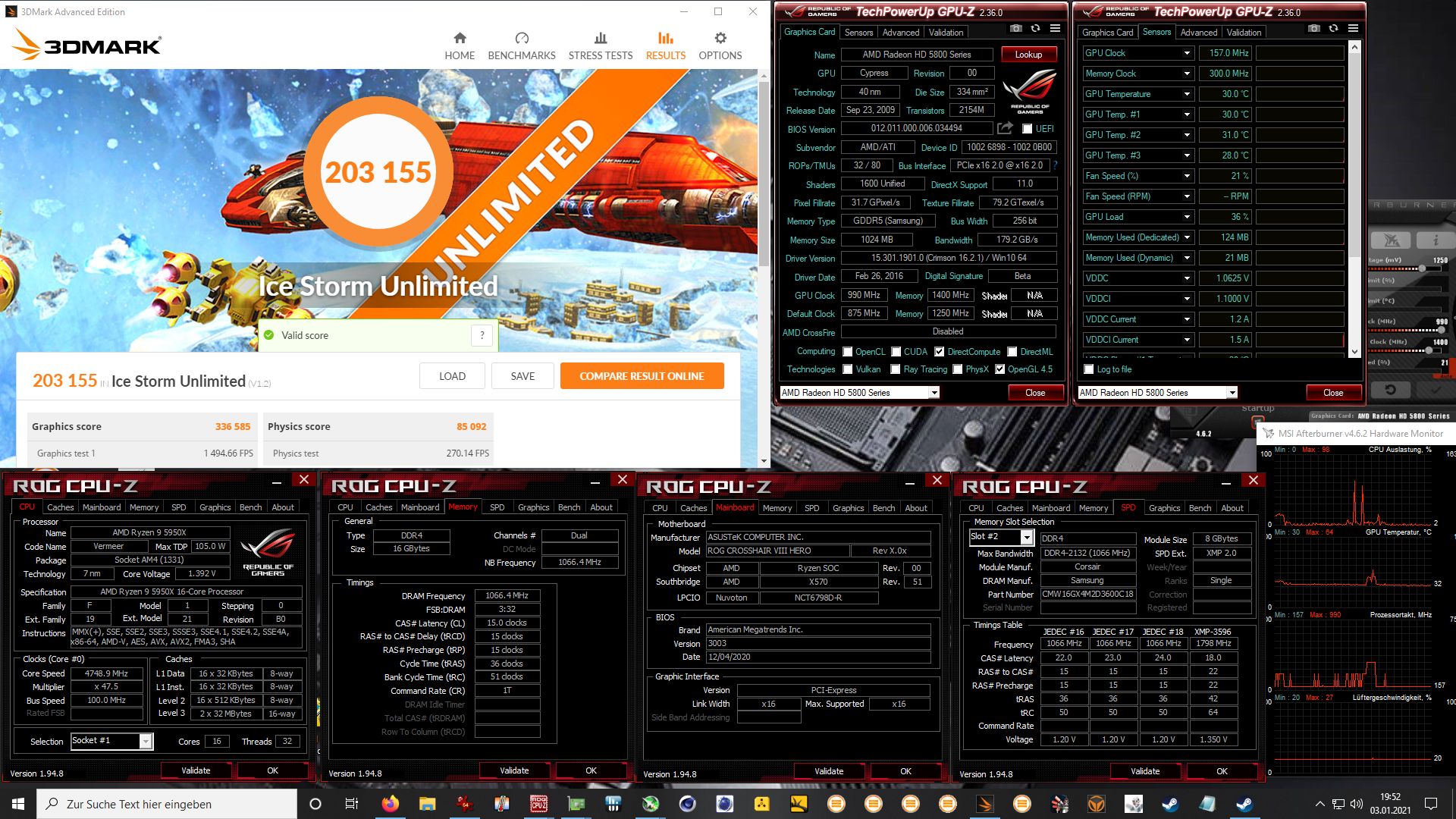Image resolution: width=1456 pixels, height=819 pixels.
Task: Click MSI Afterburner Kombustor button
Action: pyautogui.click(x=1391, y=240)
